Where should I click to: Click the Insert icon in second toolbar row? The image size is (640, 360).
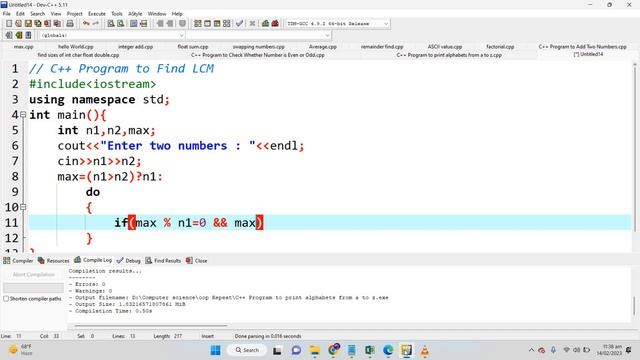pos(9,35)
